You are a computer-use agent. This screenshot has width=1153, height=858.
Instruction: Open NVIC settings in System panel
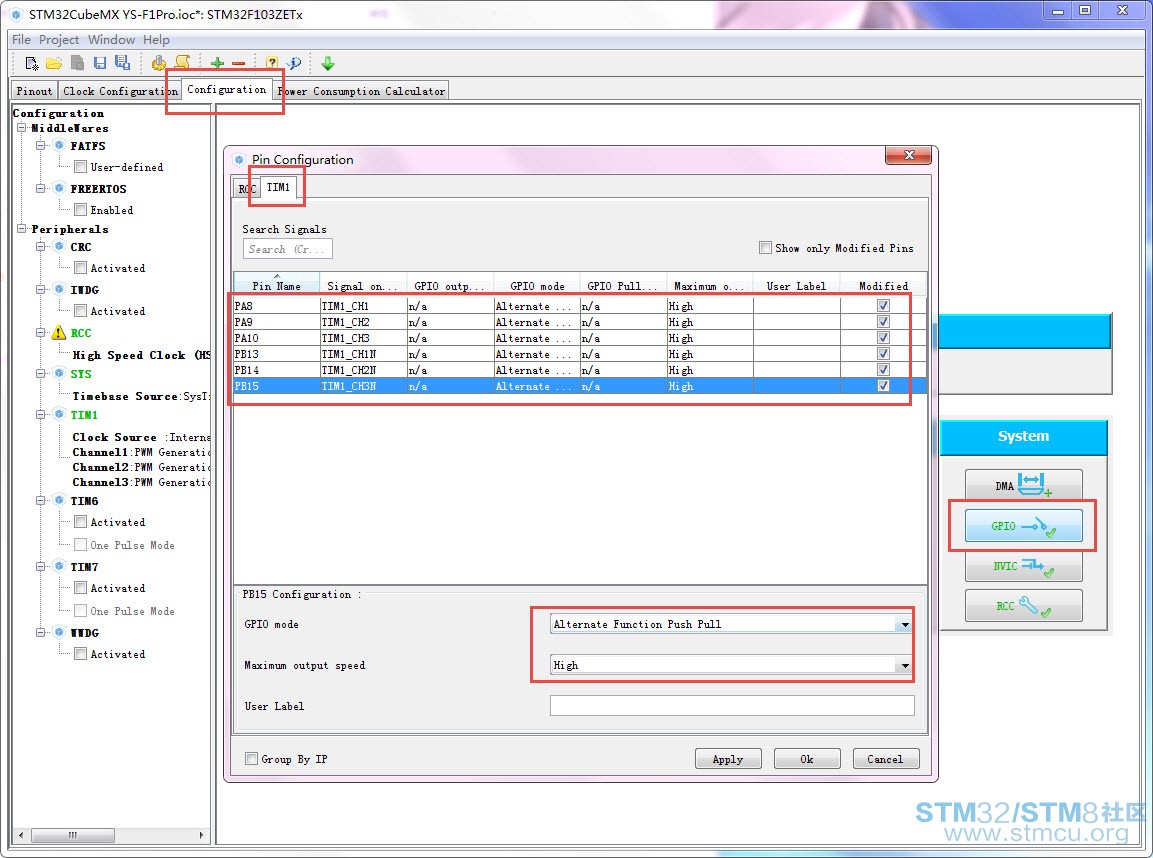click(1023, 565)
